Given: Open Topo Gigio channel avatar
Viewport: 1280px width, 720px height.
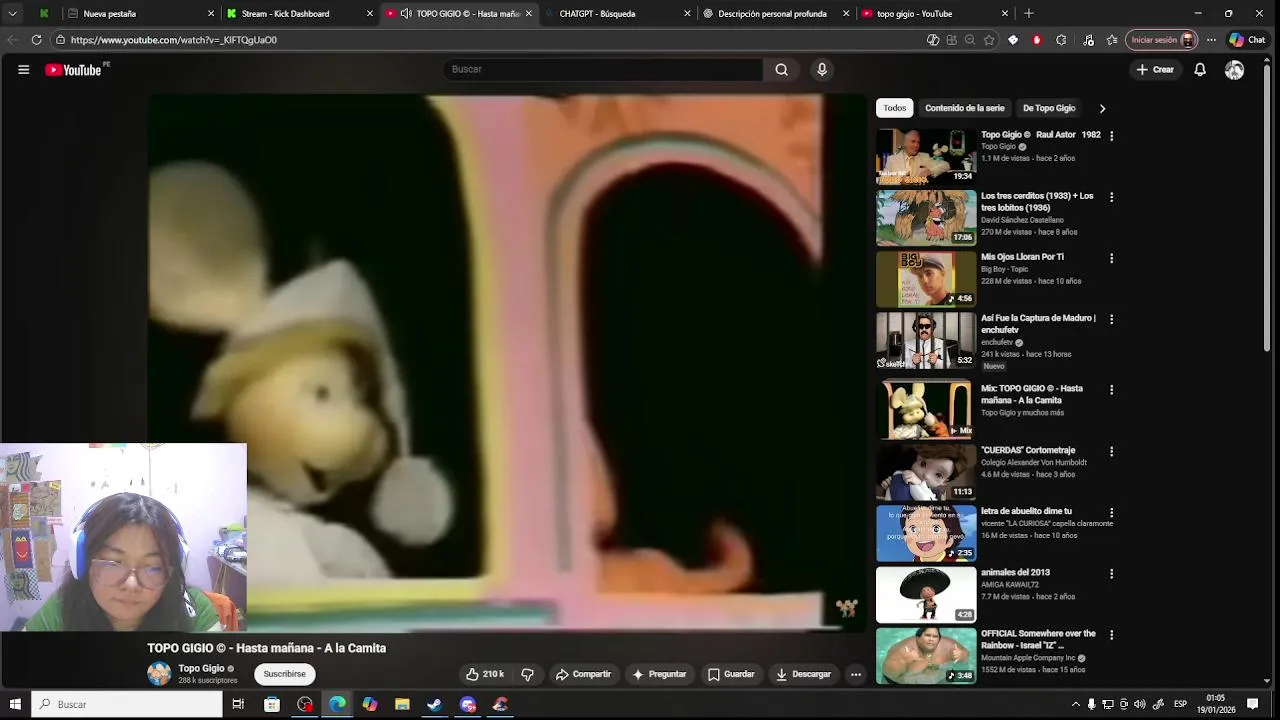Looking at the screenshot, I should click(159, 674).
